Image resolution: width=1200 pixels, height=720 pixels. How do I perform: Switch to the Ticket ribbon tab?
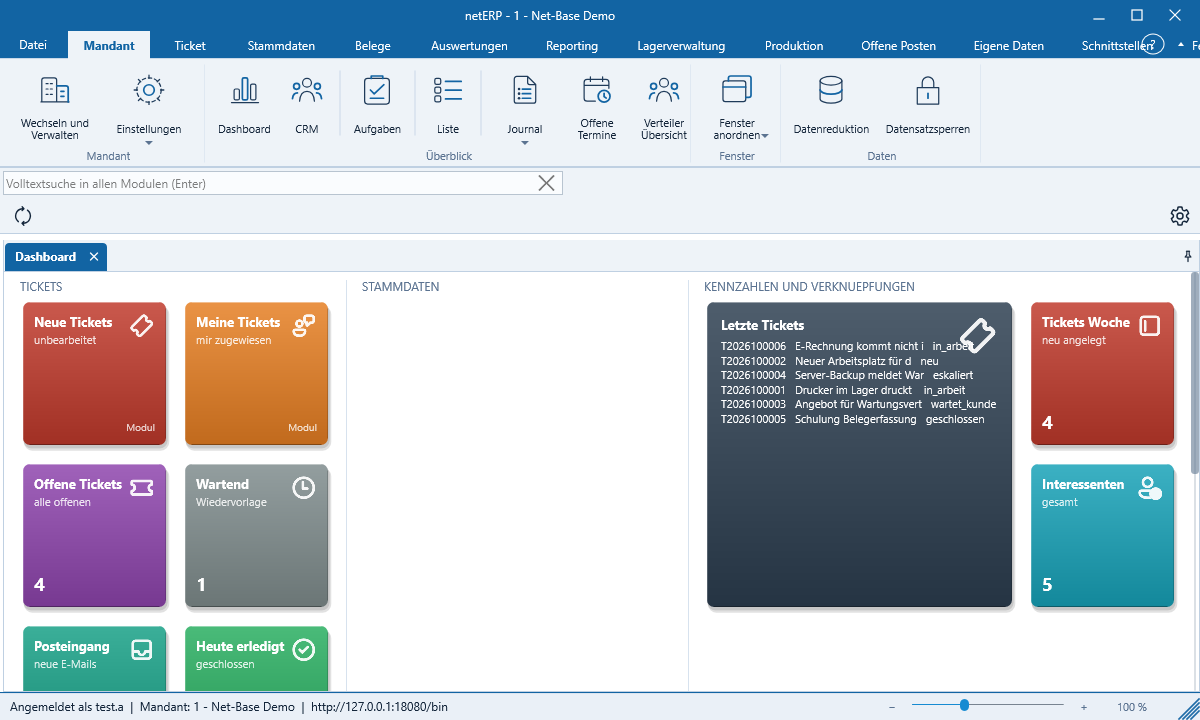coord(190,46)
